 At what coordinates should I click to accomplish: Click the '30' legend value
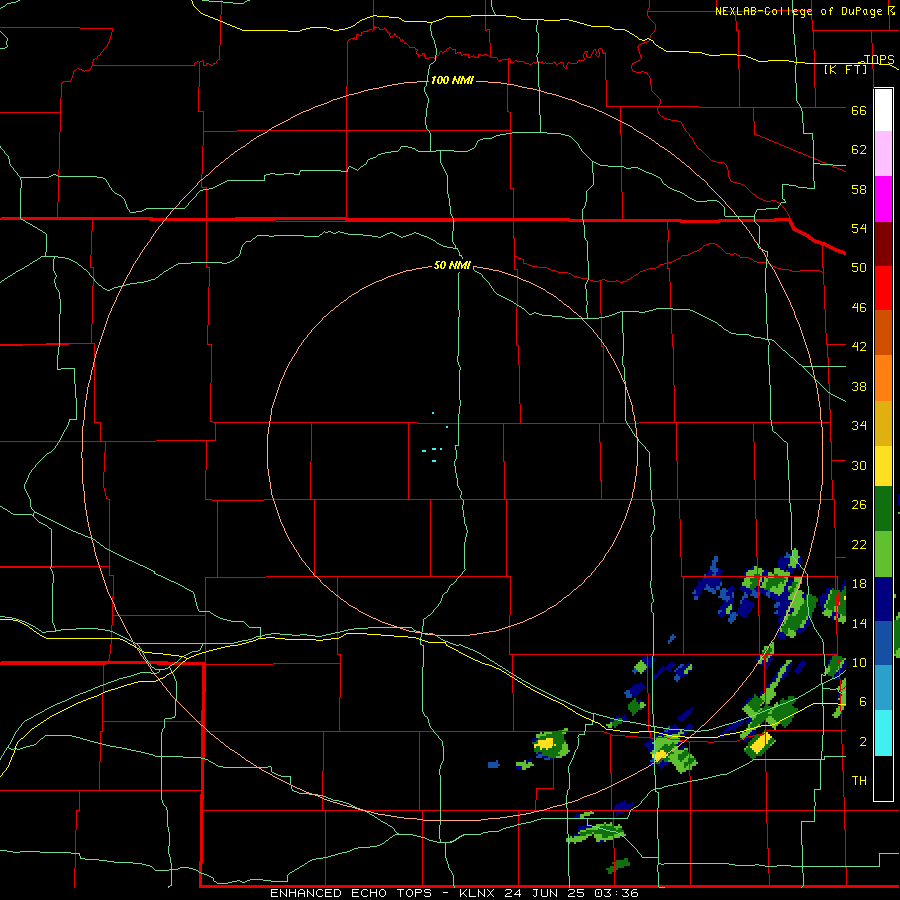click(x=859, y=465)
